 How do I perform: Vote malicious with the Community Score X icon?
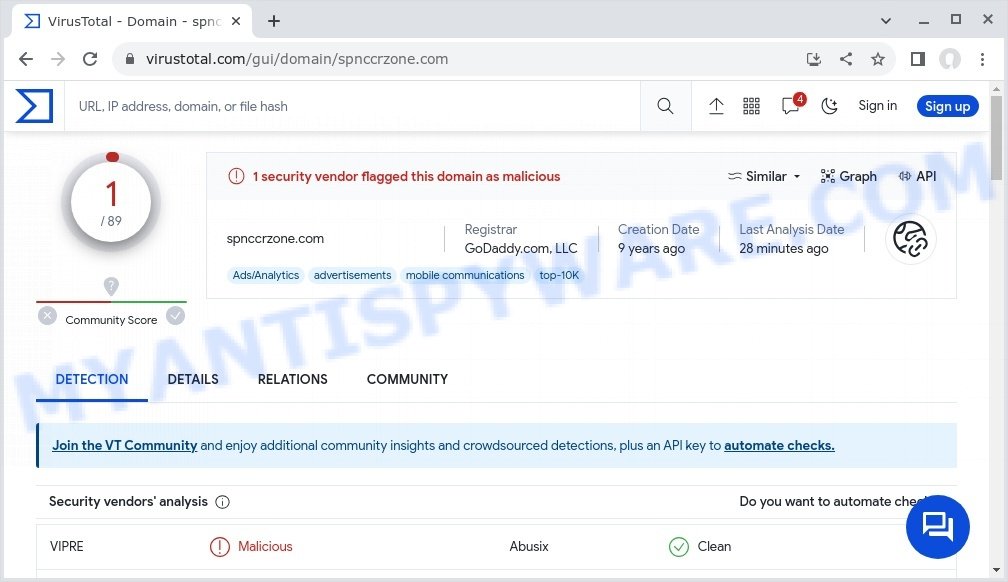47,316
